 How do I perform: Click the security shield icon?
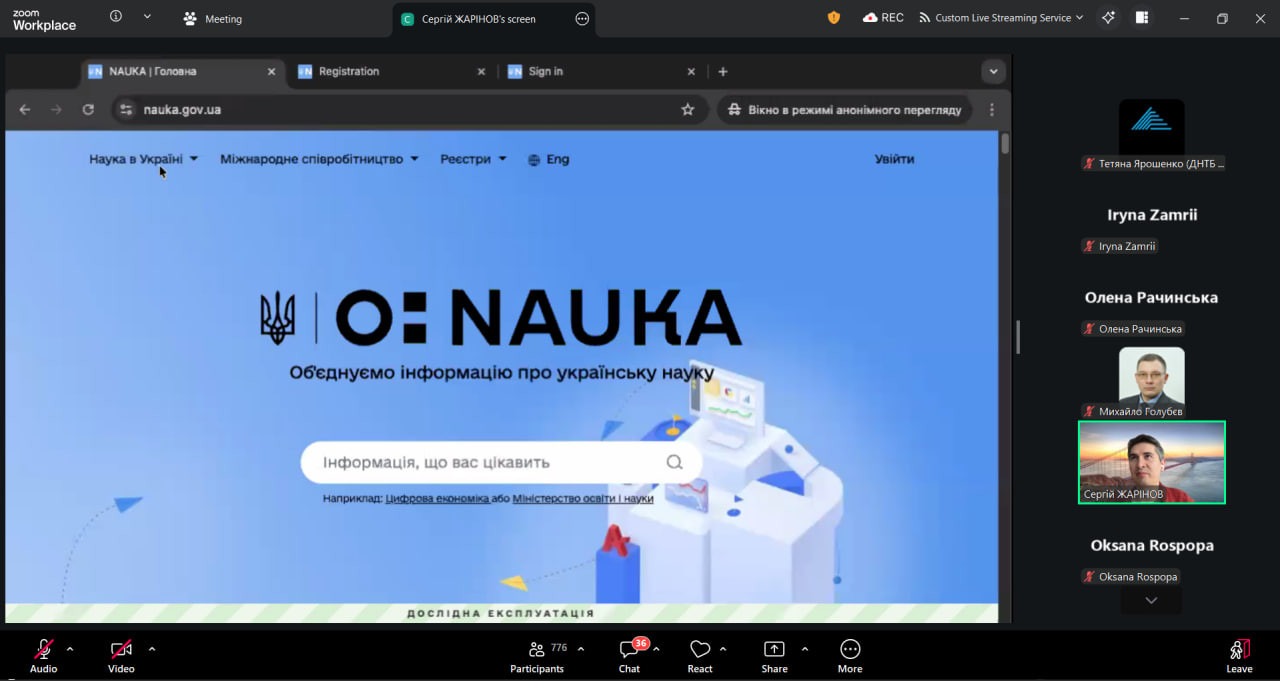834,18
